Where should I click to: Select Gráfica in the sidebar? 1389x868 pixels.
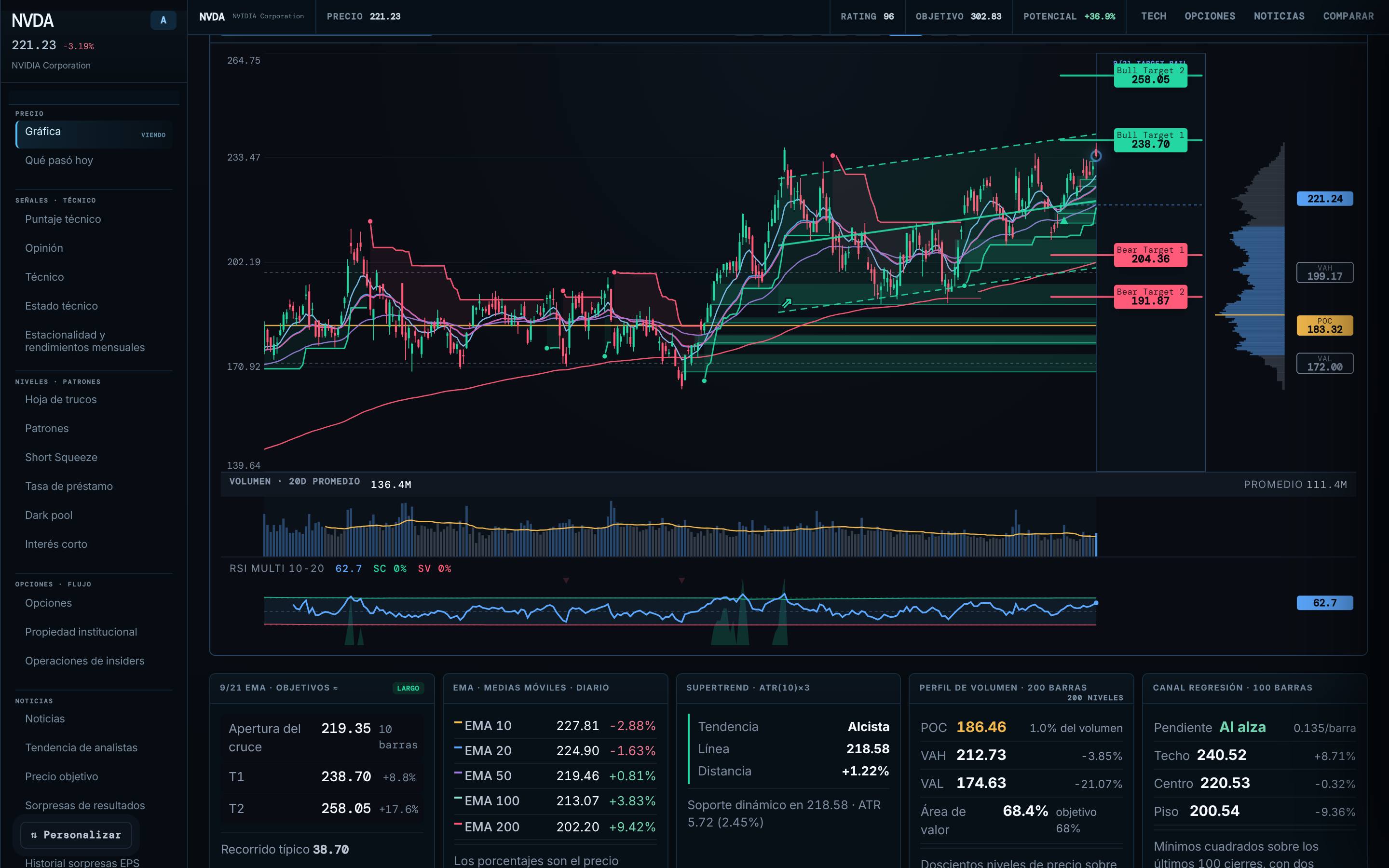tap(94, 134)
